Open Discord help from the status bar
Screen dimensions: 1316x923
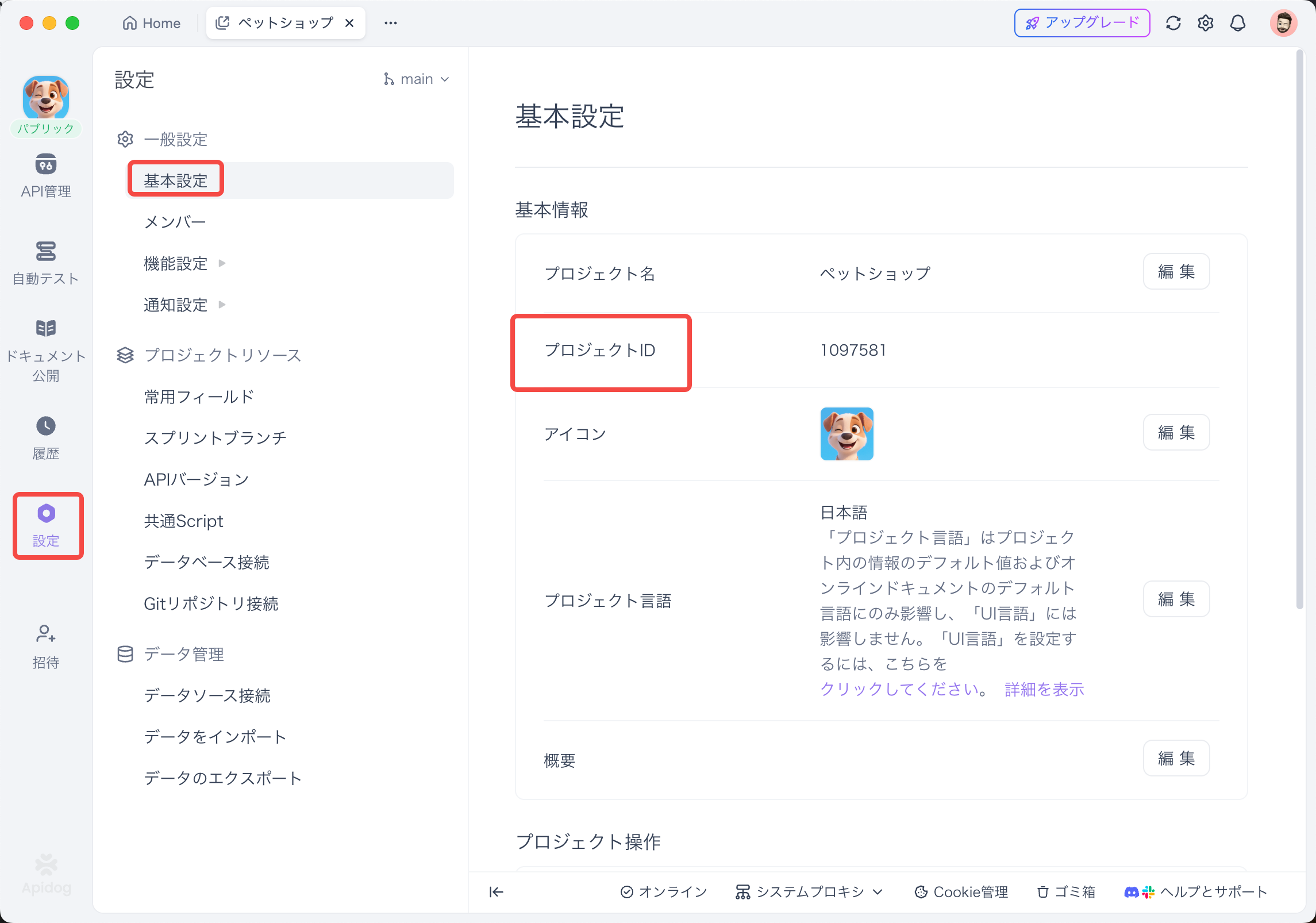click(x=1132, y=892)
